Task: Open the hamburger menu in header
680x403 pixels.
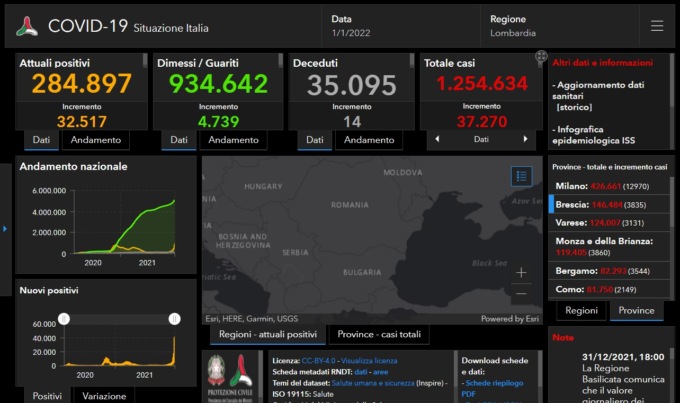Action: point(656,26)
